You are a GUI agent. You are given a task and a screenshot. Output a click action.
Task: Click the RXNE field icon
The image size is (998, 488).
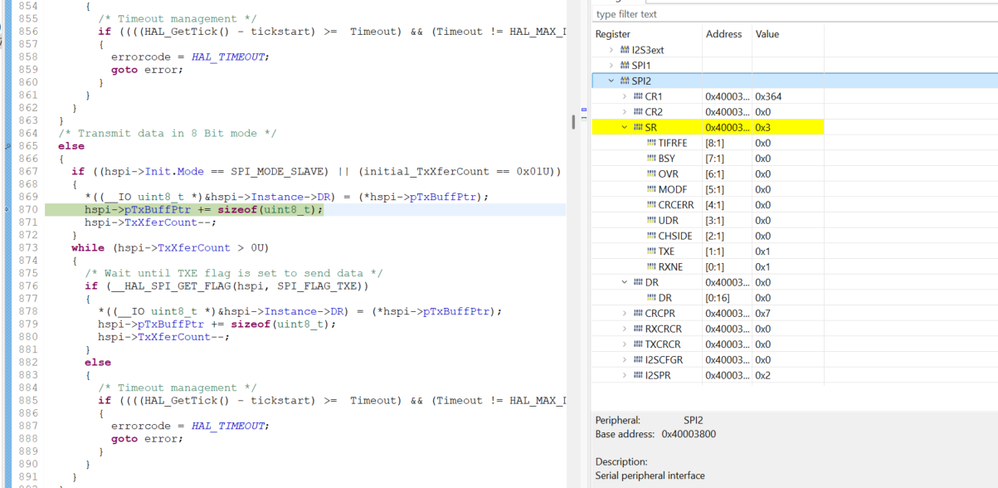651,267
